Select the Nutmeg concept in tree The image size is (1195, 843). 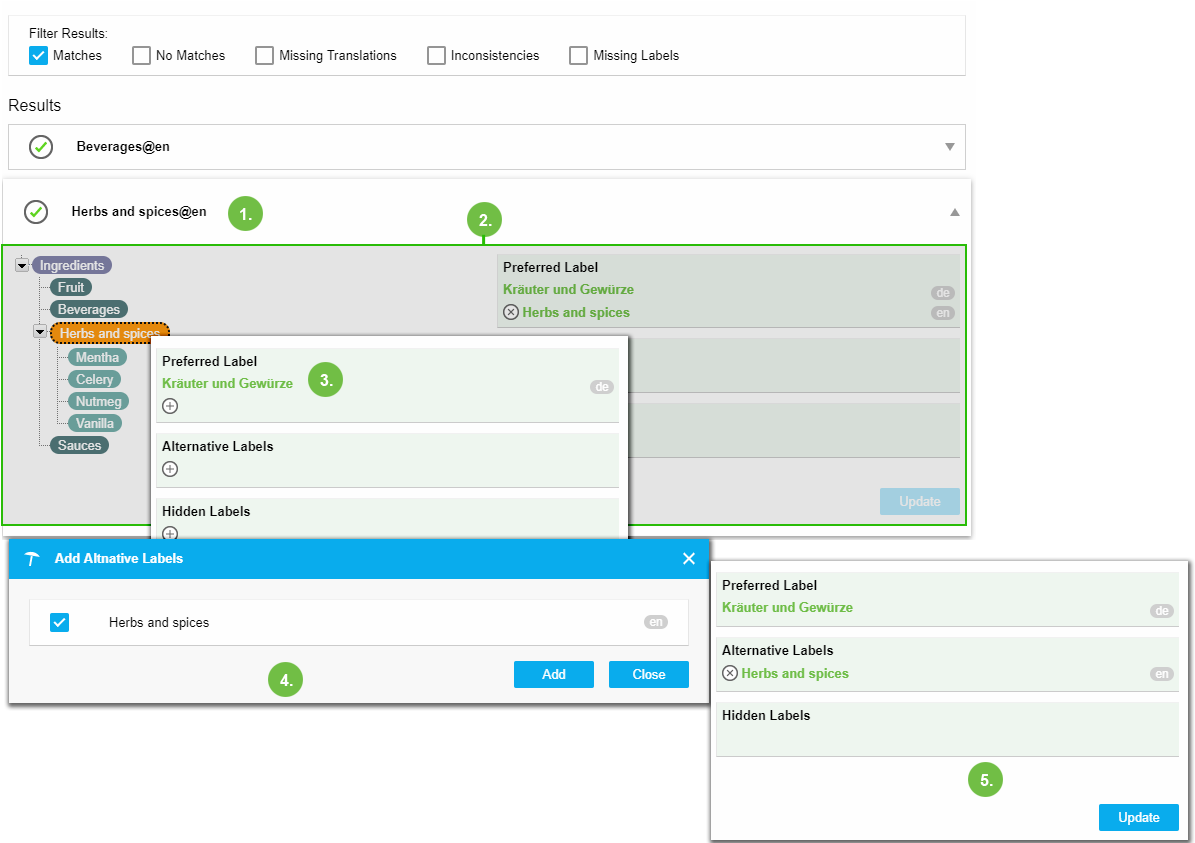point(98,401)
